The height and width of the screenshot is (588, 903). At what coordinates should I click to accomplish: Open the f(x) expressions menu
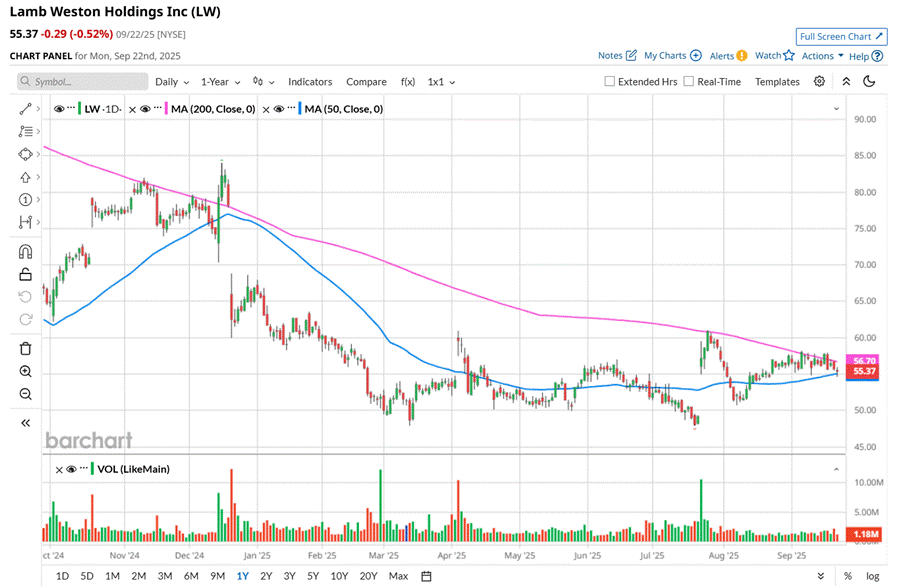tap(408, 82)
